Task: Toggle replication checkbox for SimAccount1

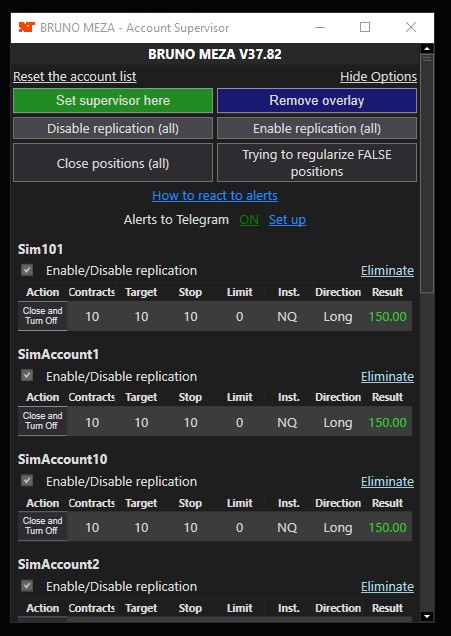Action: click(27, 376)
